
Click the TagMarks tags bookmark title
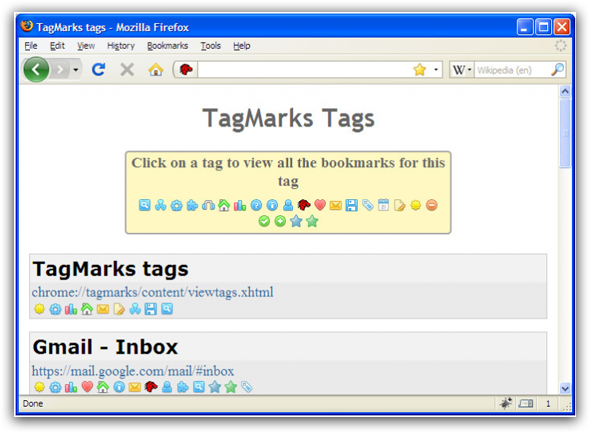[110, 269]
